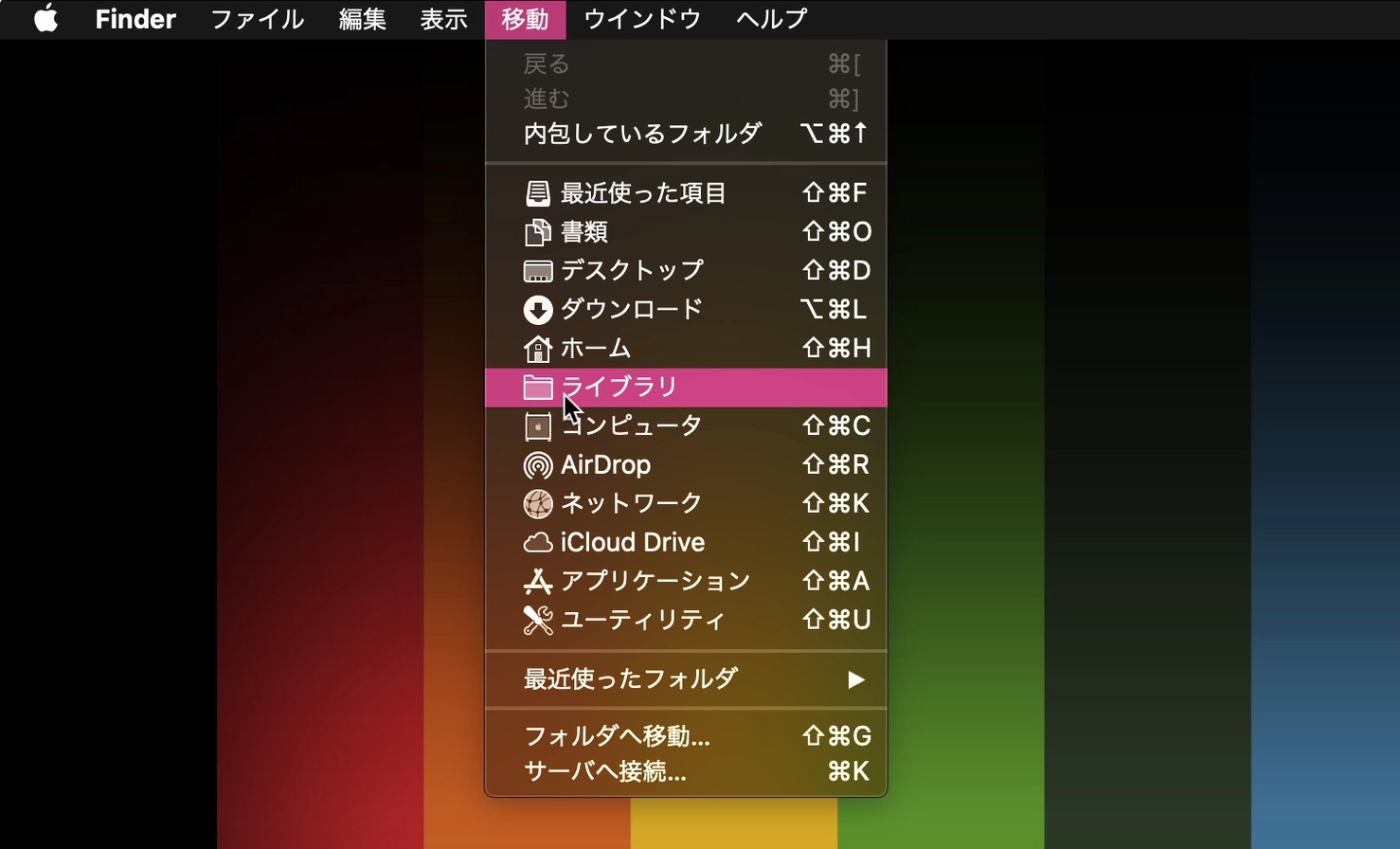Expand the 最近使ったフォルダ submenu arrow
Viewport: 1400px width, 849px height.
click(856, 679)
